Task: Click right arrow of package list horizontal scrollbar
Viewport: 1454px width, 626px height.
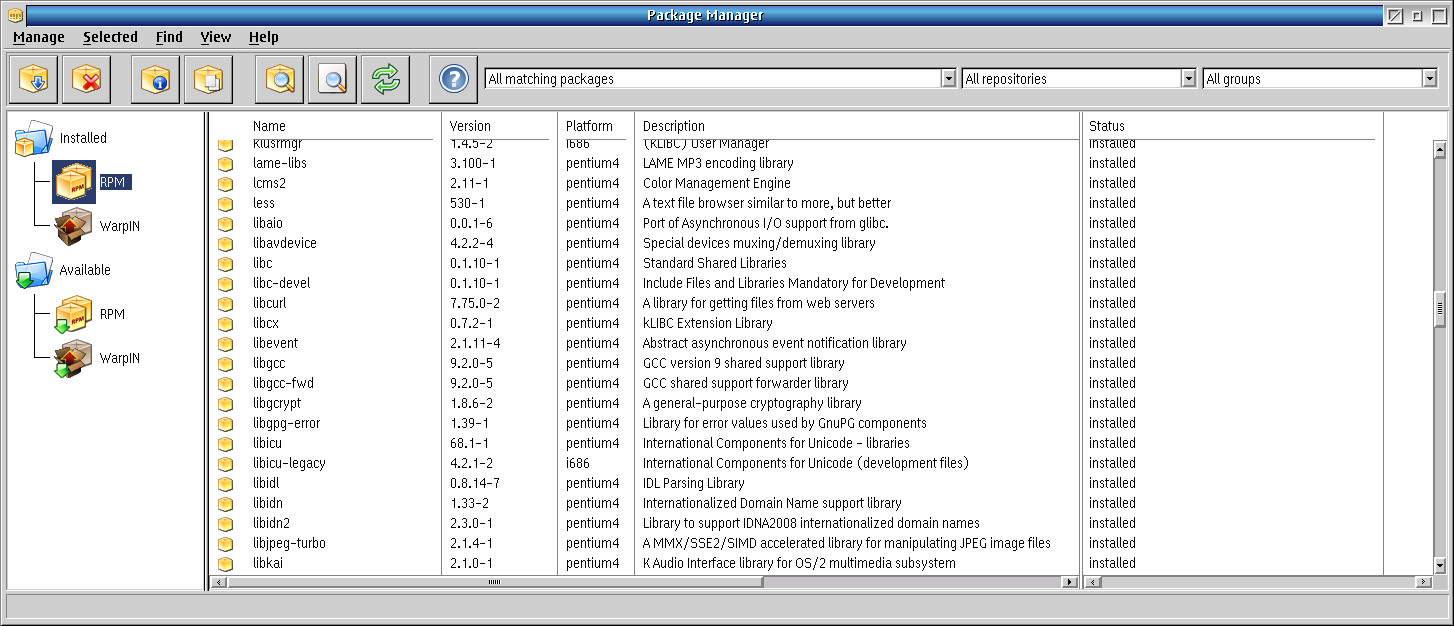Action: click(x=1070, y=582)
